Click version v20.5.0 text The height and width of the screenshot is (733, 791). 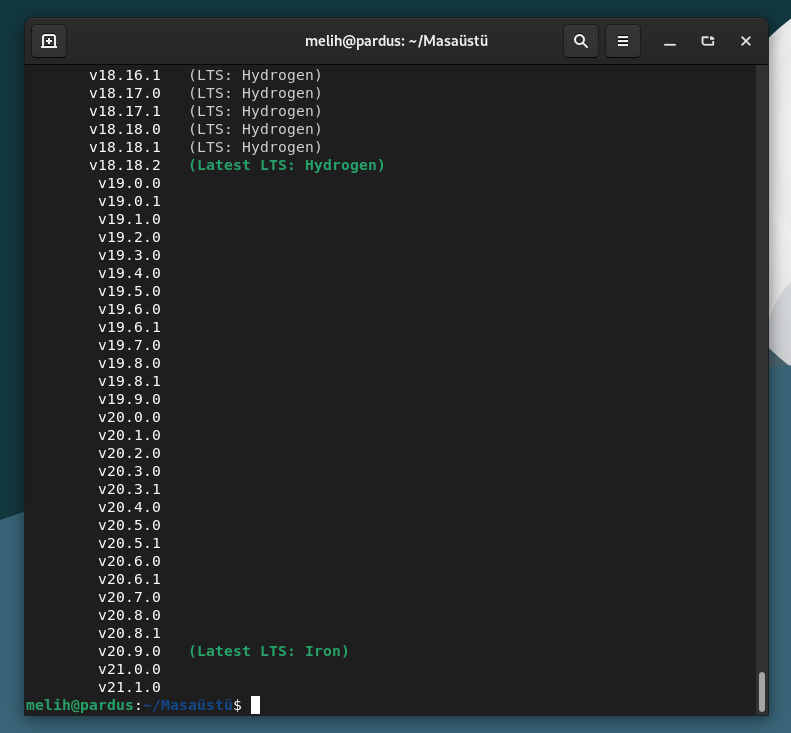coord(130,525)
